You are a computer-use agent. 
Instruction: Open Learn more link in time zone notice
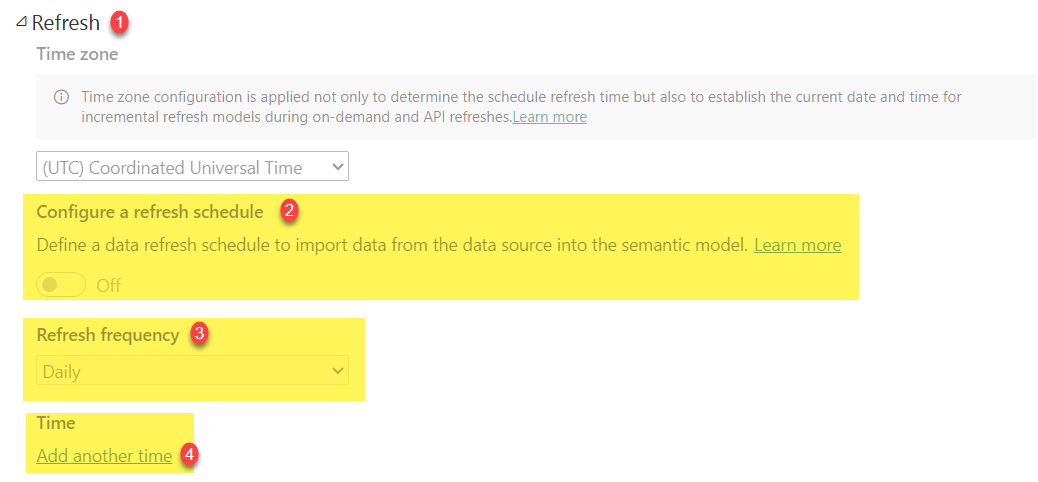[x=549, y=117]
